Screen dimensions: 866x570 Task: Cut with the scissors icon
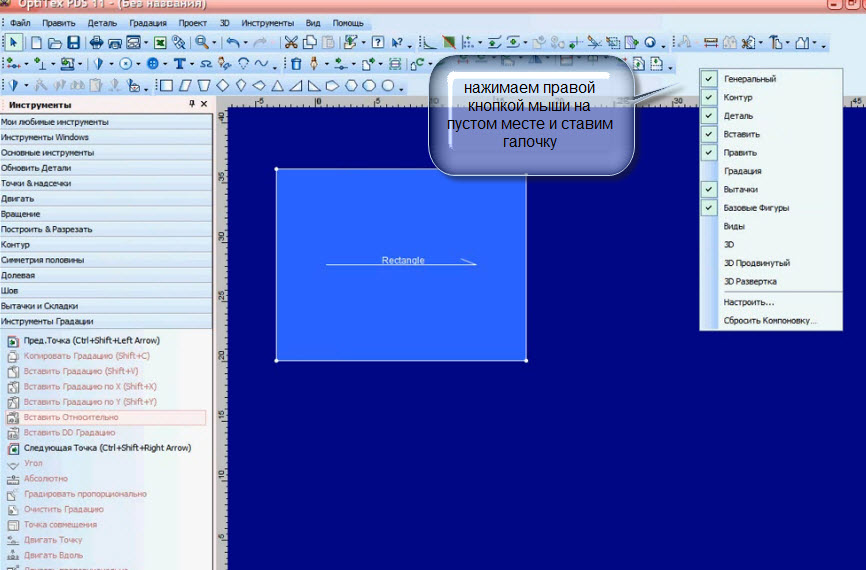(x=291, y=43)
